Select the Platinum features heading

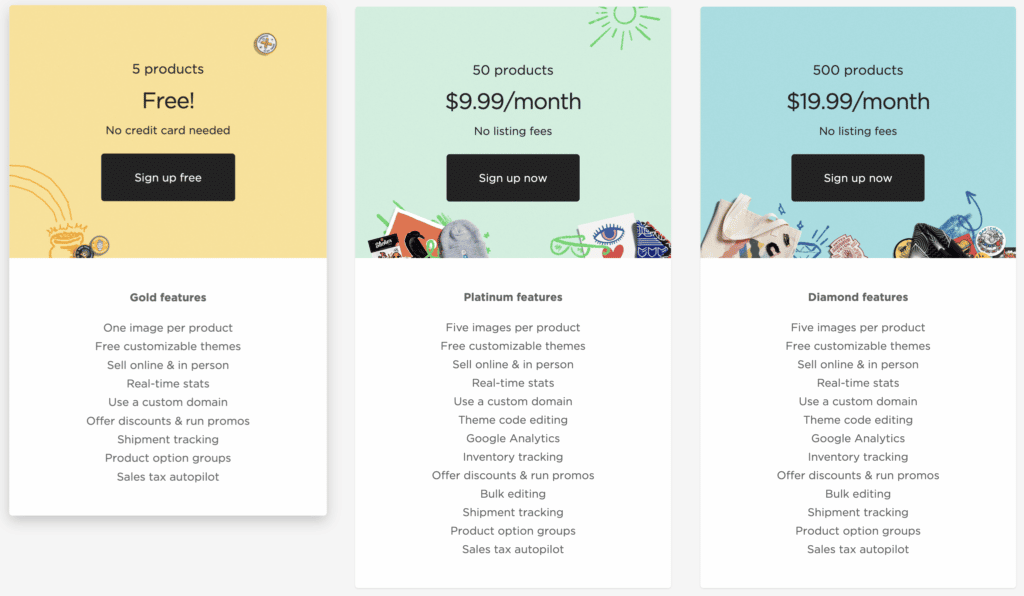tap(513, 297)
